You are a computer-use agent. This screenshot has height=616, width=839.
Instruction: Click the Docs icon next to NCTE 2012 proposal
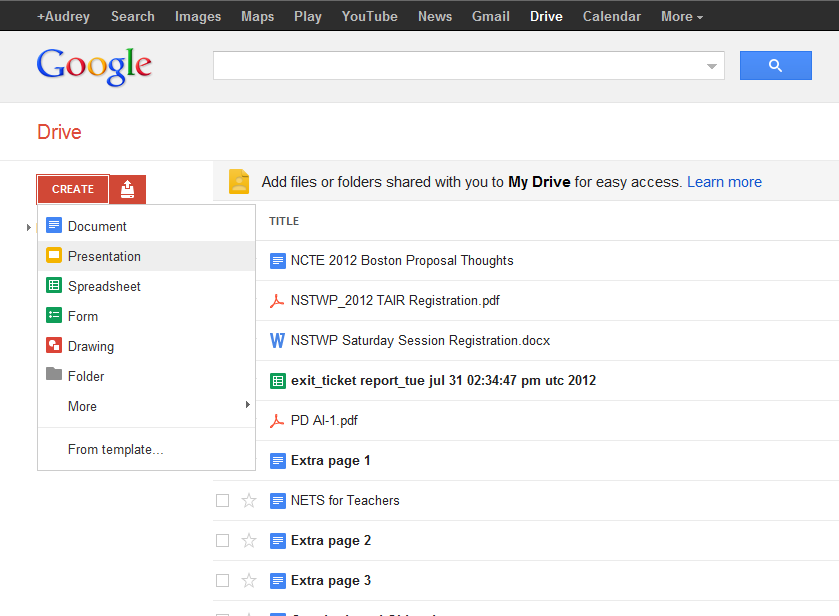(277, 260)
